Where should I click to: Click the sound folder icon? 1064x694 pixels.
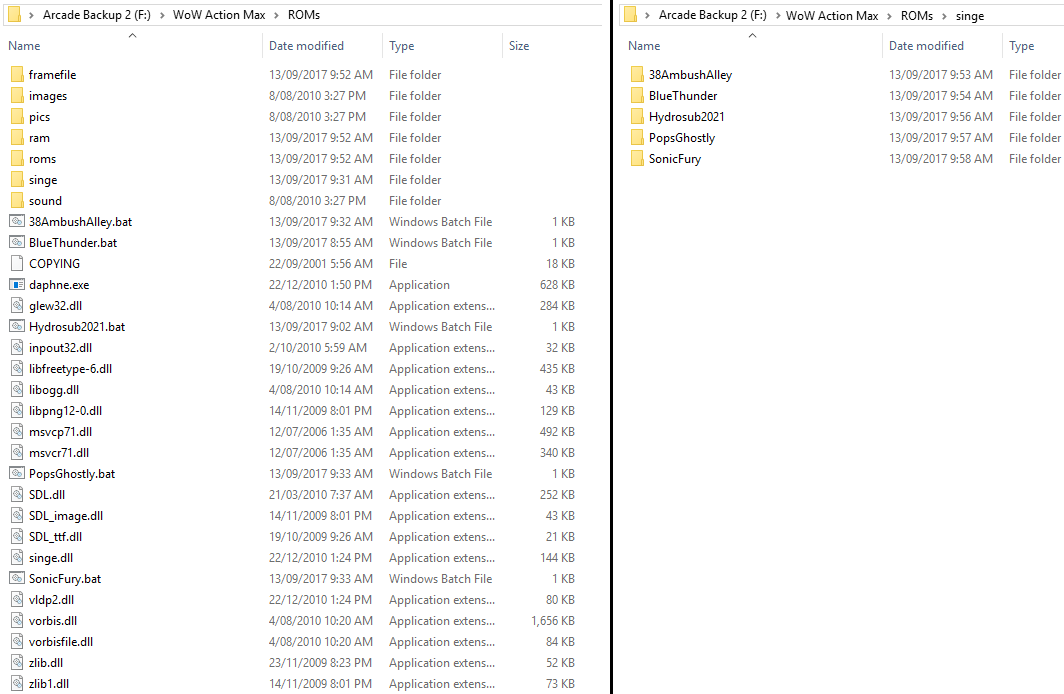17,200
